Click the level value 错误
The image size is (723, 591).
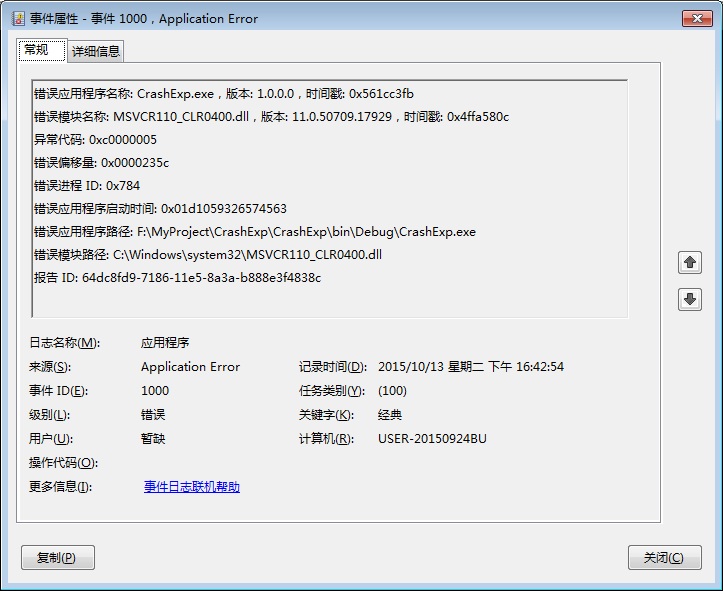pyautogui.click(x=153, y=415)
